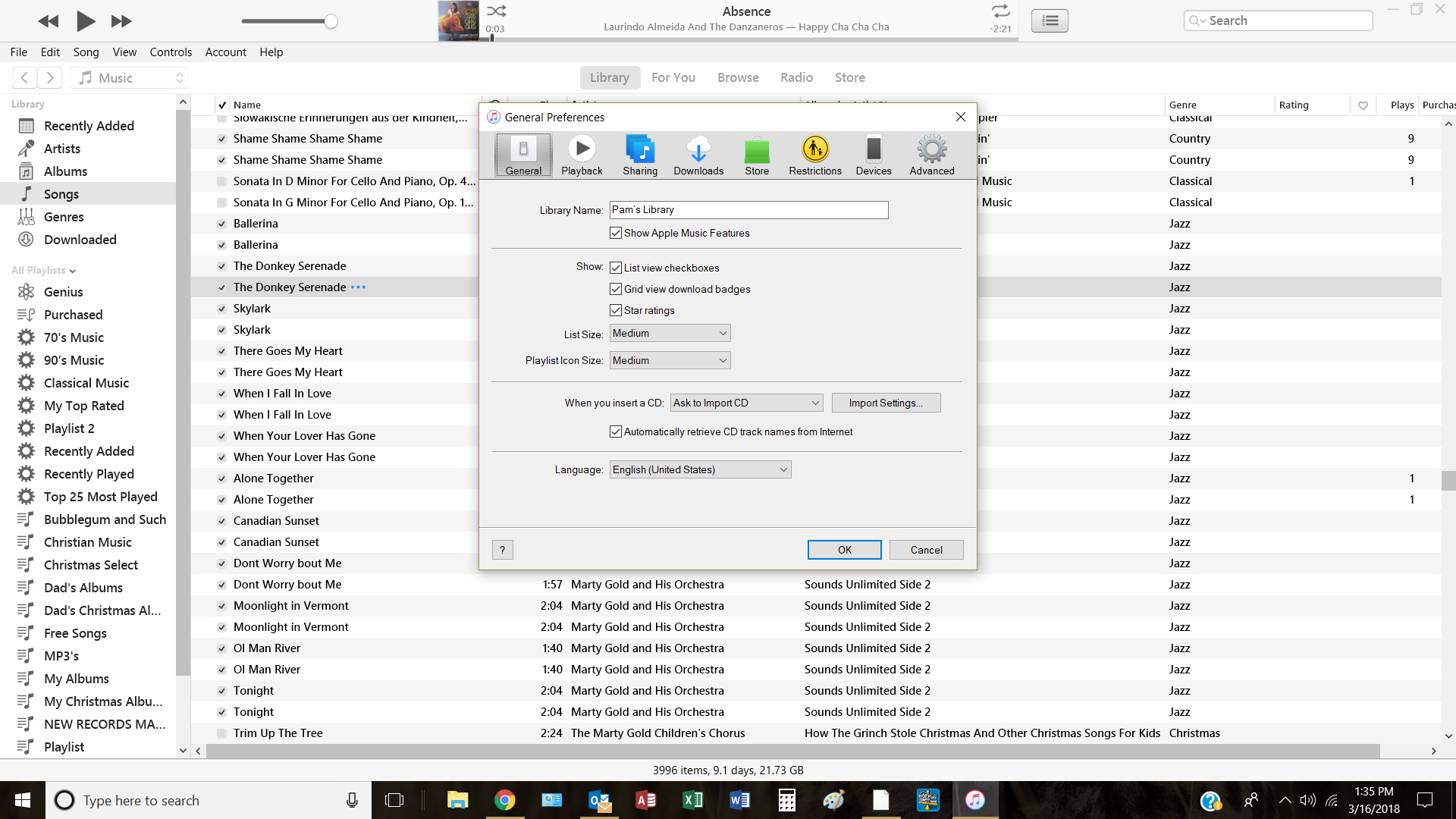Open the Advanced preferences gear icon

click(x=931, y=149)
